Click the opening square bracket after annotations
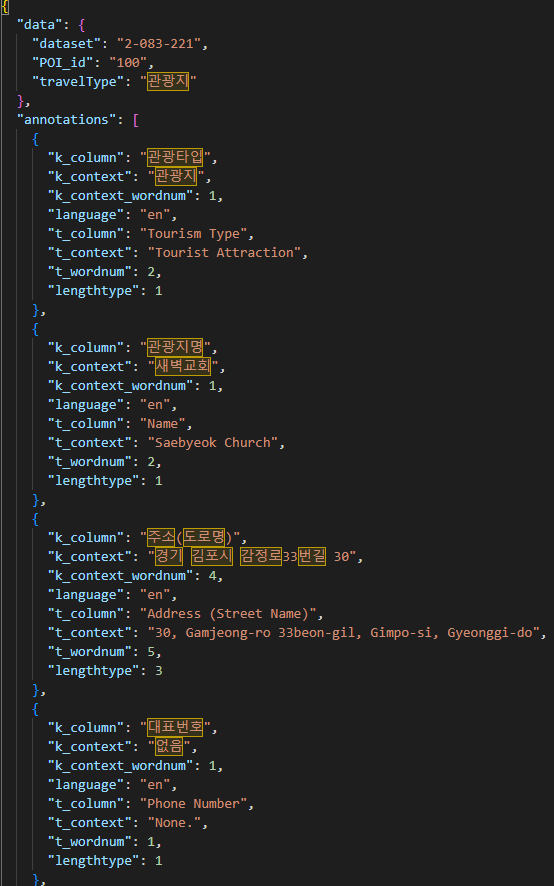 136,119
